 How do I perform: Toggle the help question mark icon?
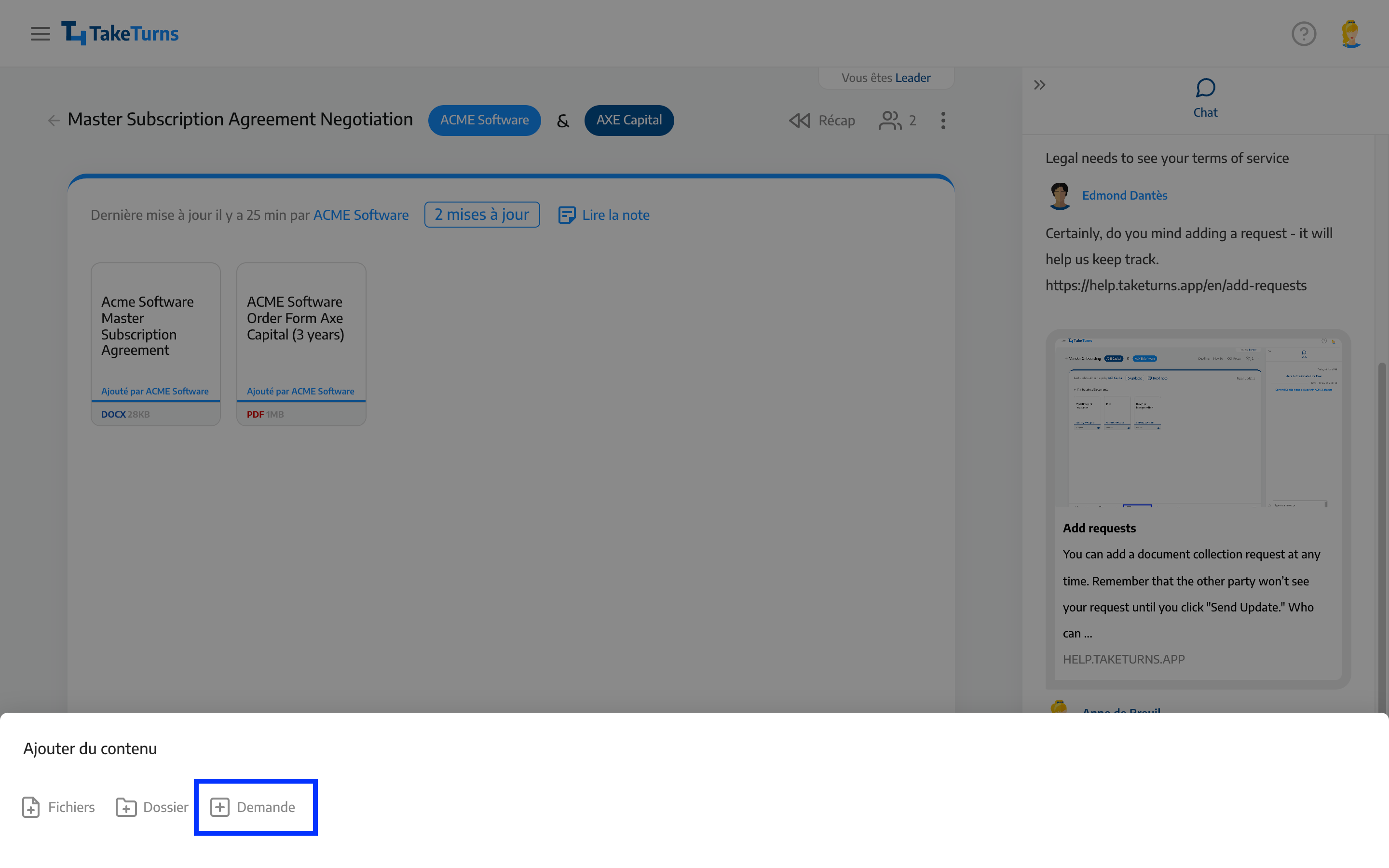tap(1304, 33)
